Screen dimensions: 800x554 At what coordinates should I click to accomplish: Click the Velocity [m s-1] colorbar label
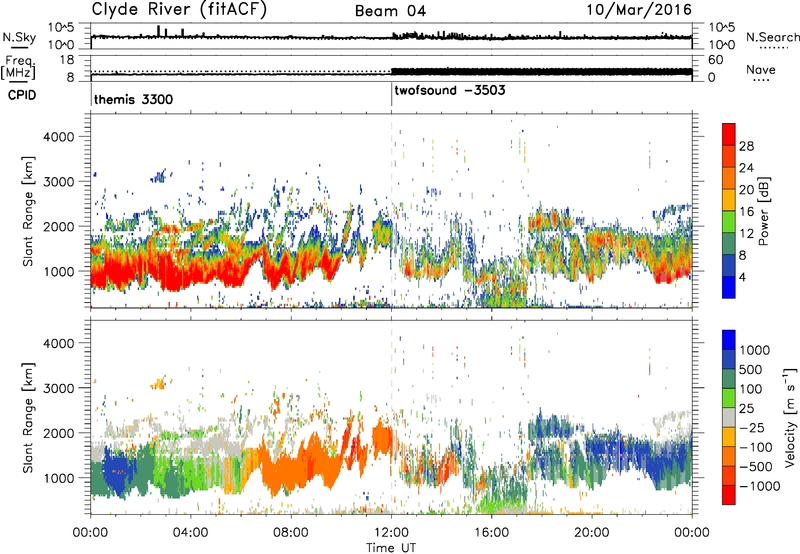(790, 417)
